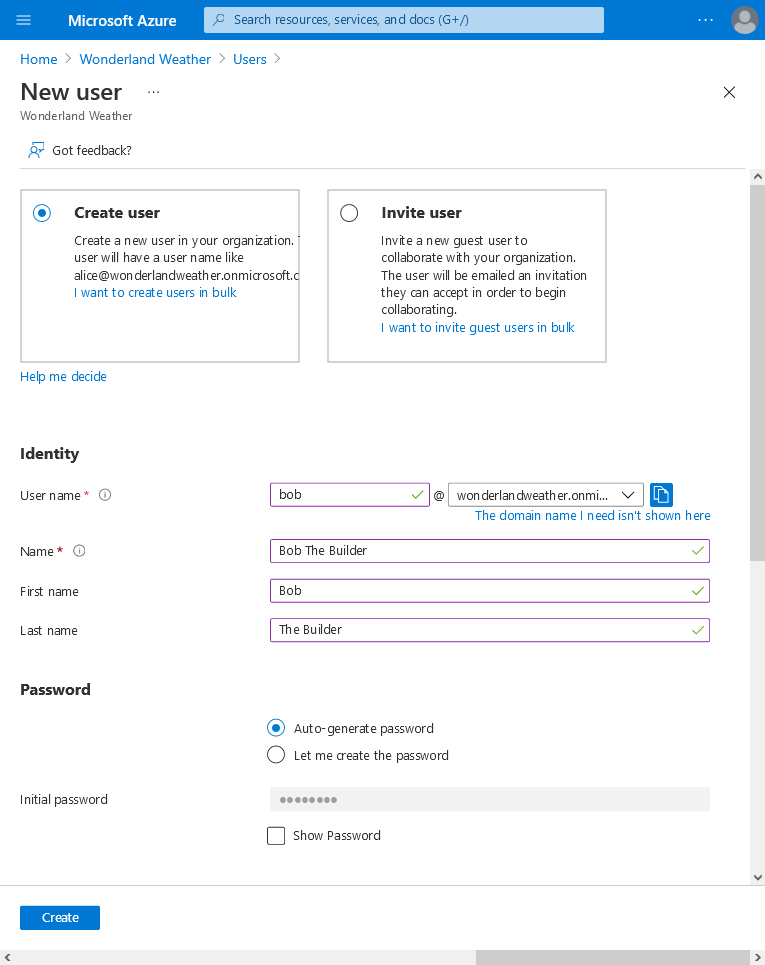This screenshot has height=965, width=765.
Task: Open the account avatar menu
Action: tap(744, 20)
